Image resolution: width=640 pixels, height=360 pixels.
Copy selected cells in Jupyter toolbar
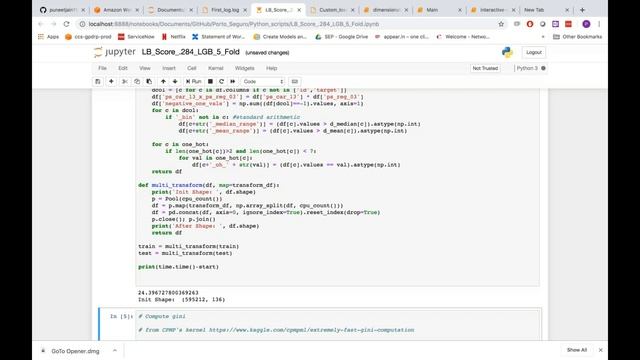pyautogui.click(x=137, y=82)
